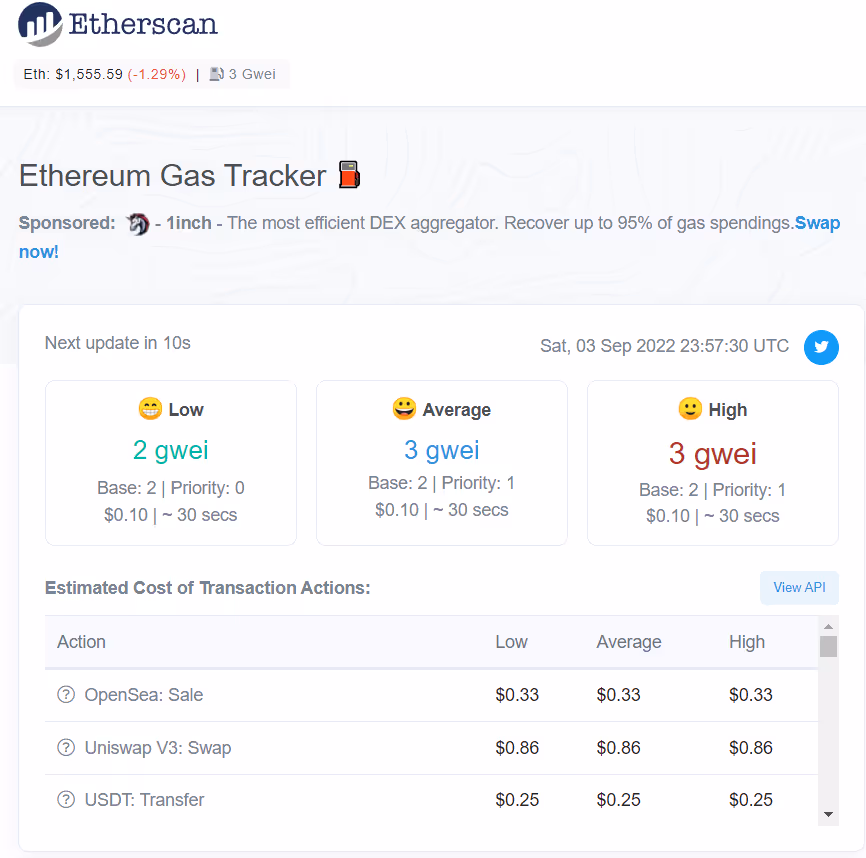
Task: Click the red fuel pump emoji in title
Action: [349, 175]
